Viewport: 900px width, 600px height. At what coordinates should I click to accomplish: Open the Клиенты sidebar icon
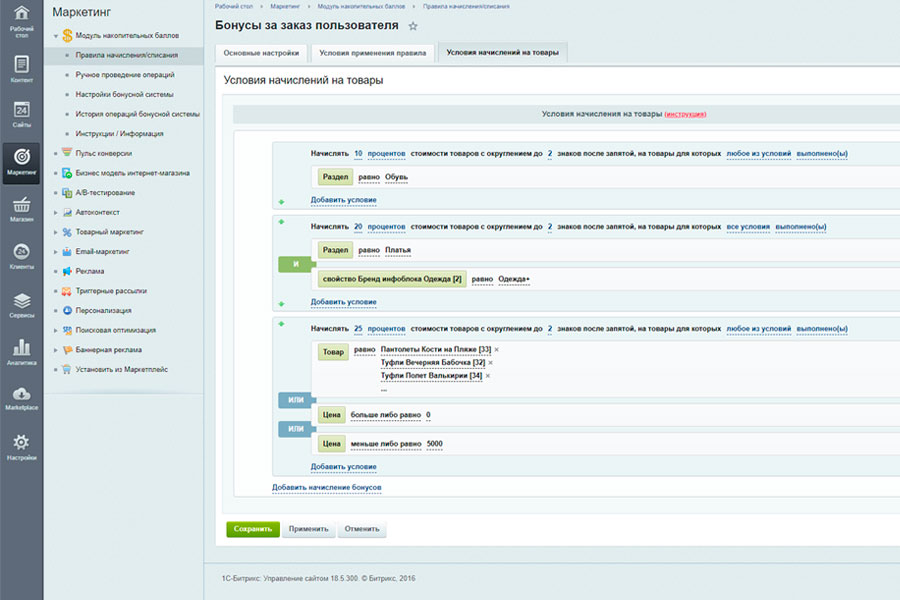pyautogui.click(x=21, y=255)
